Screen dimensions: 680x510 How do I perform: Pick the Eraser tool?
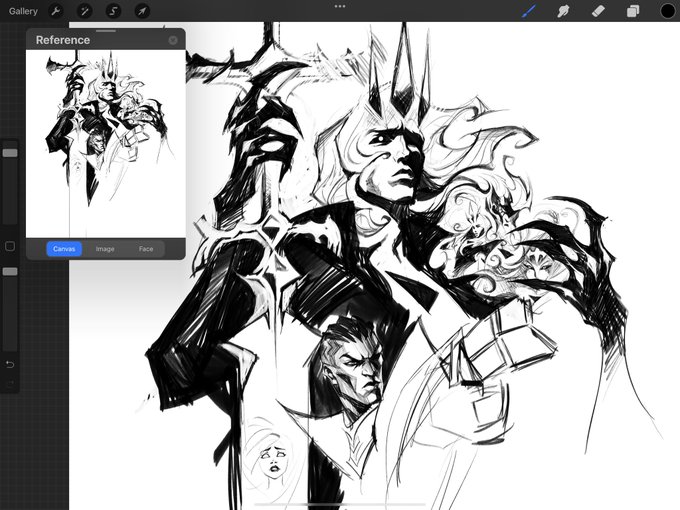point(598,11)
